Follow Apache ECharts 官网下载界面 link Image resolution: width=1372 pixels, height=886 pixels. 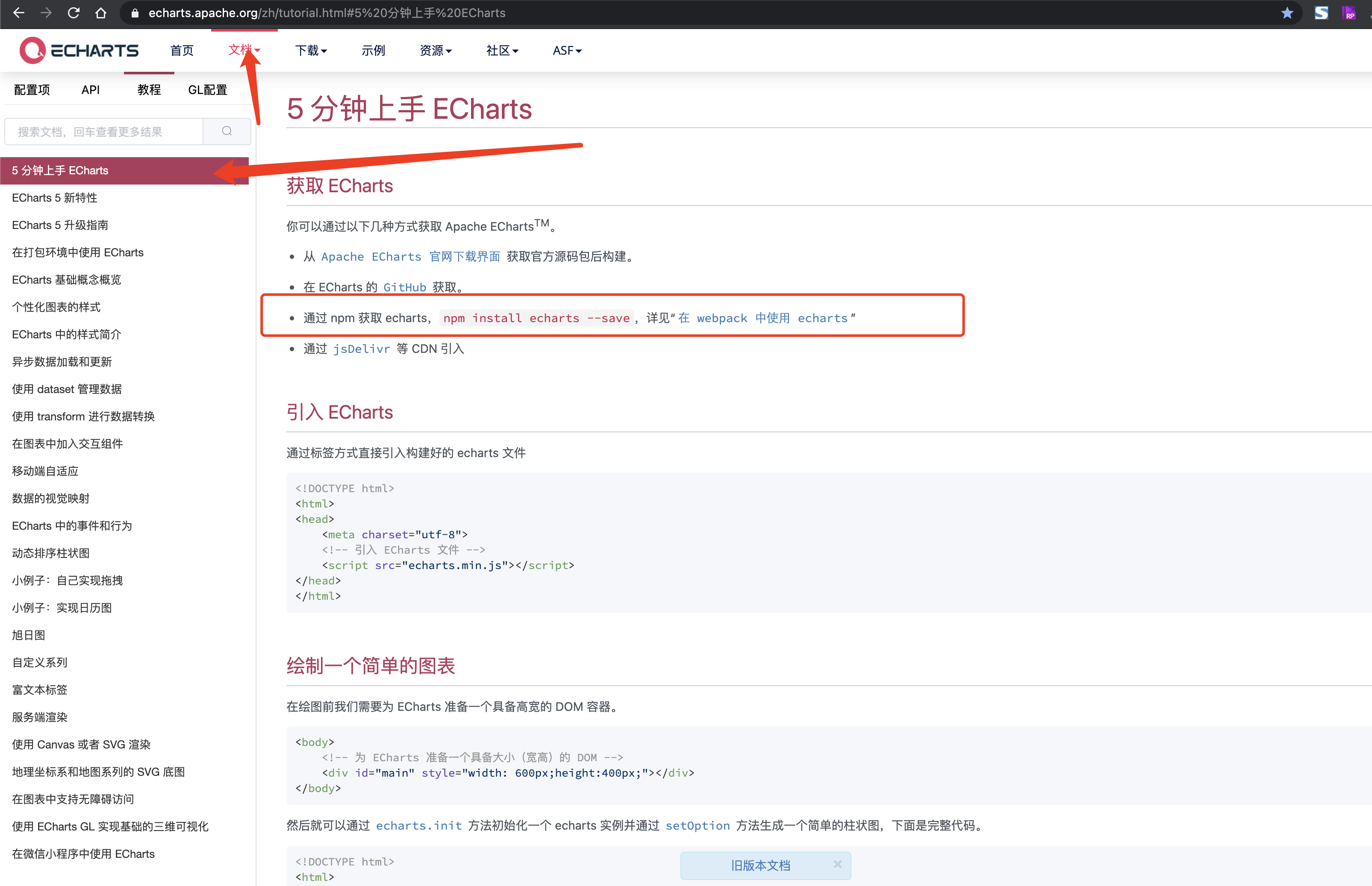click(x=410, y=256)
